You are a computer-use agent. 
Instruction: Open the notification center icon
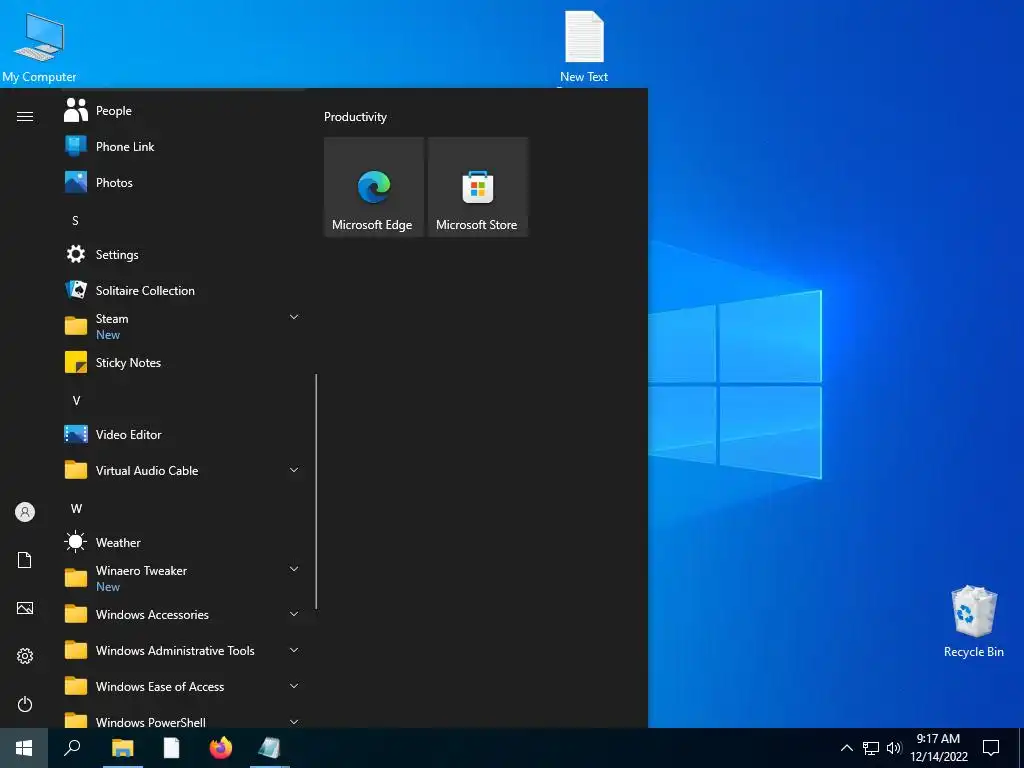991,748
